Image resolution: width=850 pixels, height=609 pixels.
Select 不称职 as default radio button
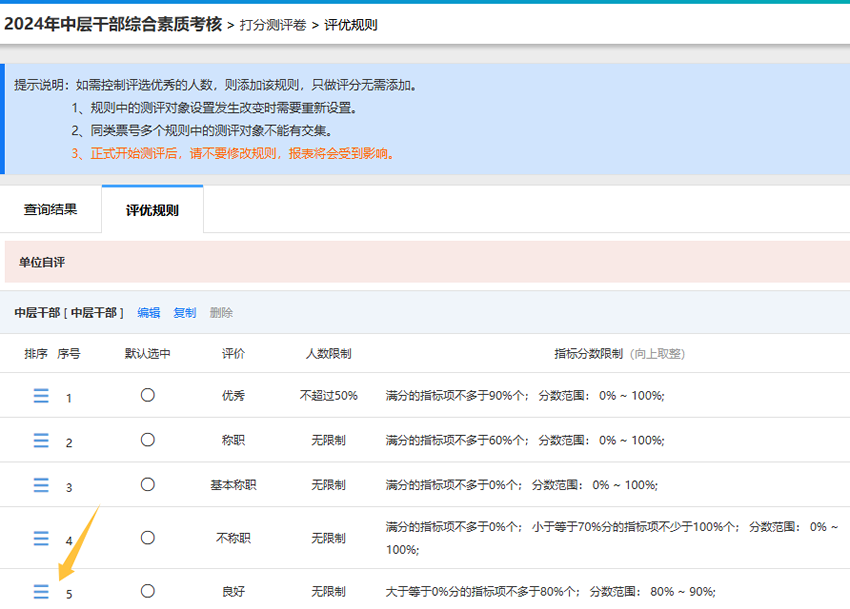[147, 537]
